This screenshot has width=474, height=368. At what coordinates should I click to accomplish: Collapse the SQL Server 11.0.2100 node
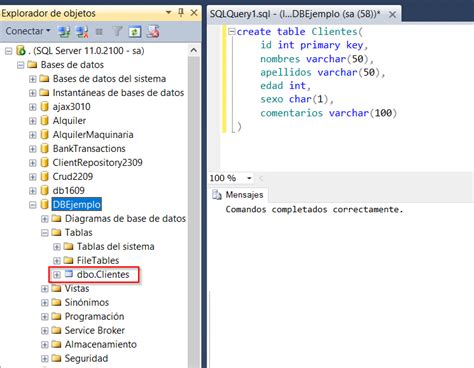click(9, 51)
